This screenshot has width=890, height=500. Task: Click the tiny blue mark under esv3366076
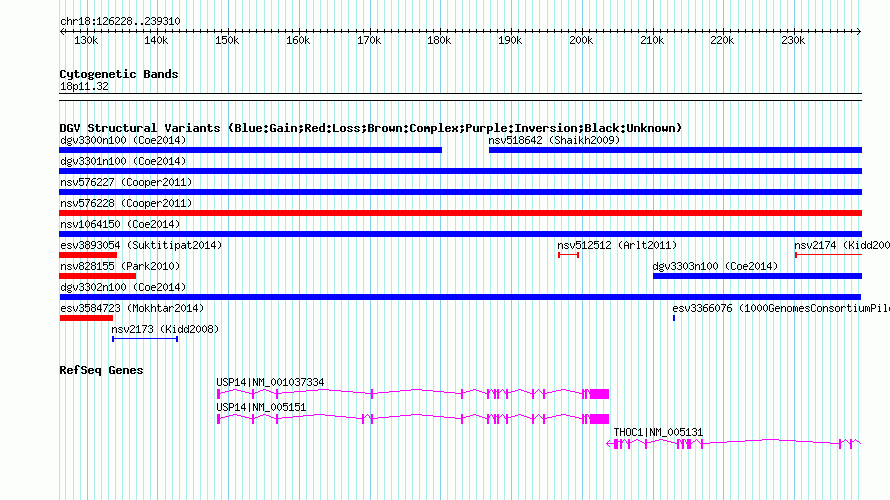[674, 318]
